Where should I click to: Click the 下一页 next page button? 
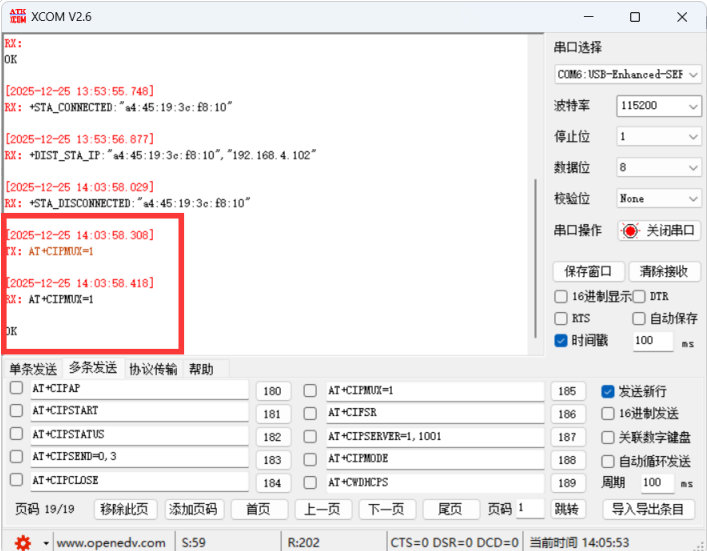coord(386,510)
